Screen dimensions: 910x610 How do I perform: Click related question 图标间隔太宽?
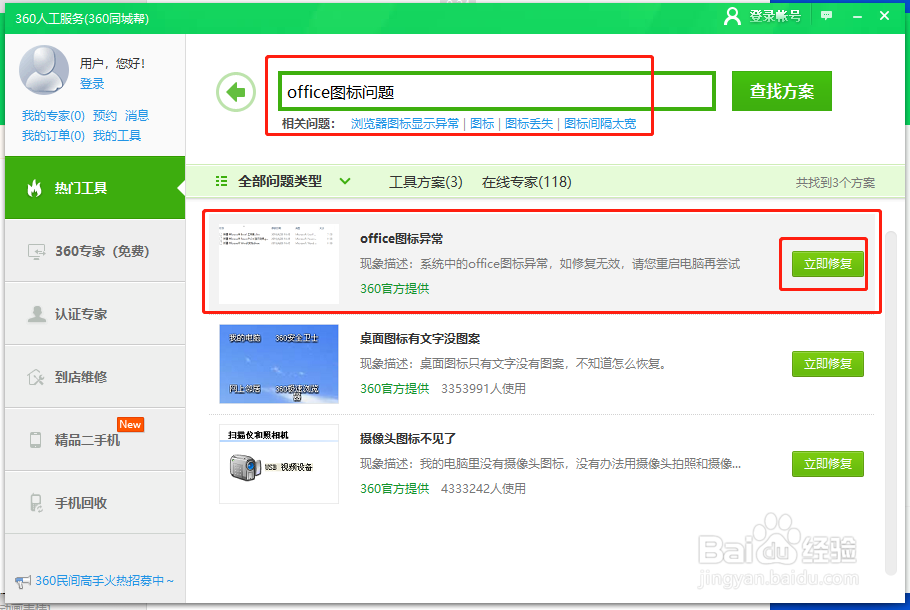click(x=600, y=124)
